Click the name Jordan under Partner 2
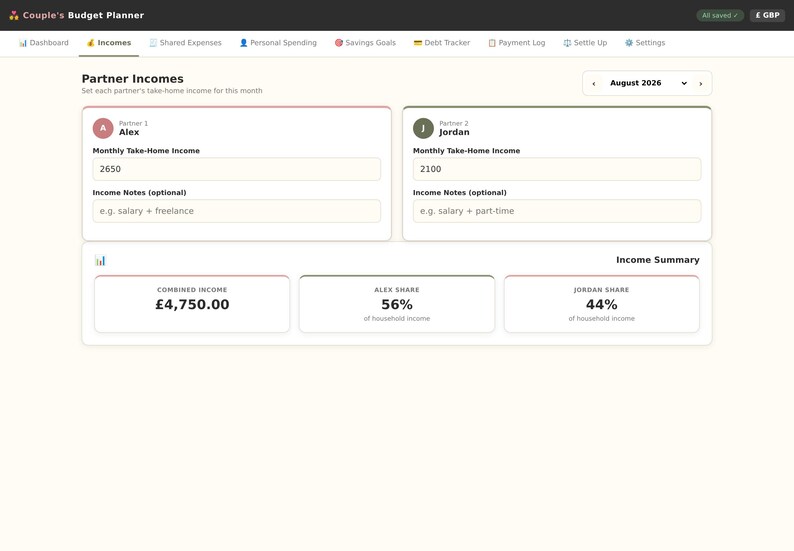 tap(454, 132)
